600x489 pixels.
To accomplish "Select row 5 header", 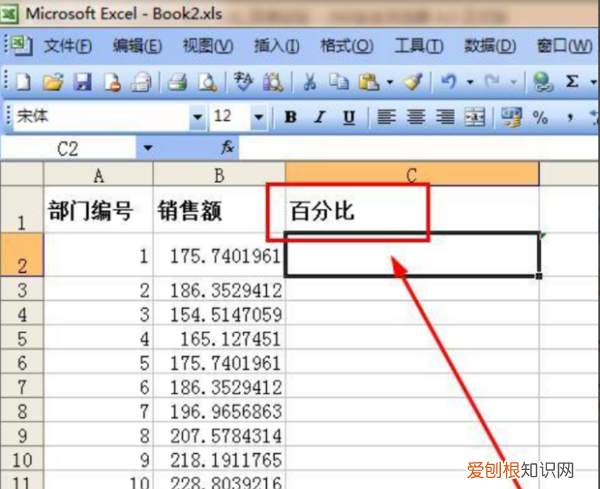I will pyautogui.click(x=22, y=337).
